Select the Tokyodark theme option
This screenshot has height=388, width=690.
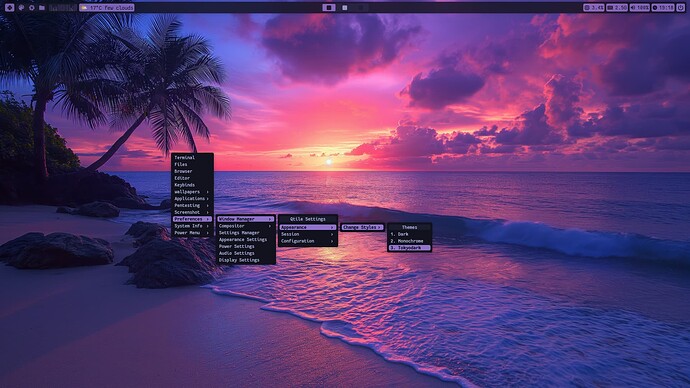click(409, 248)
